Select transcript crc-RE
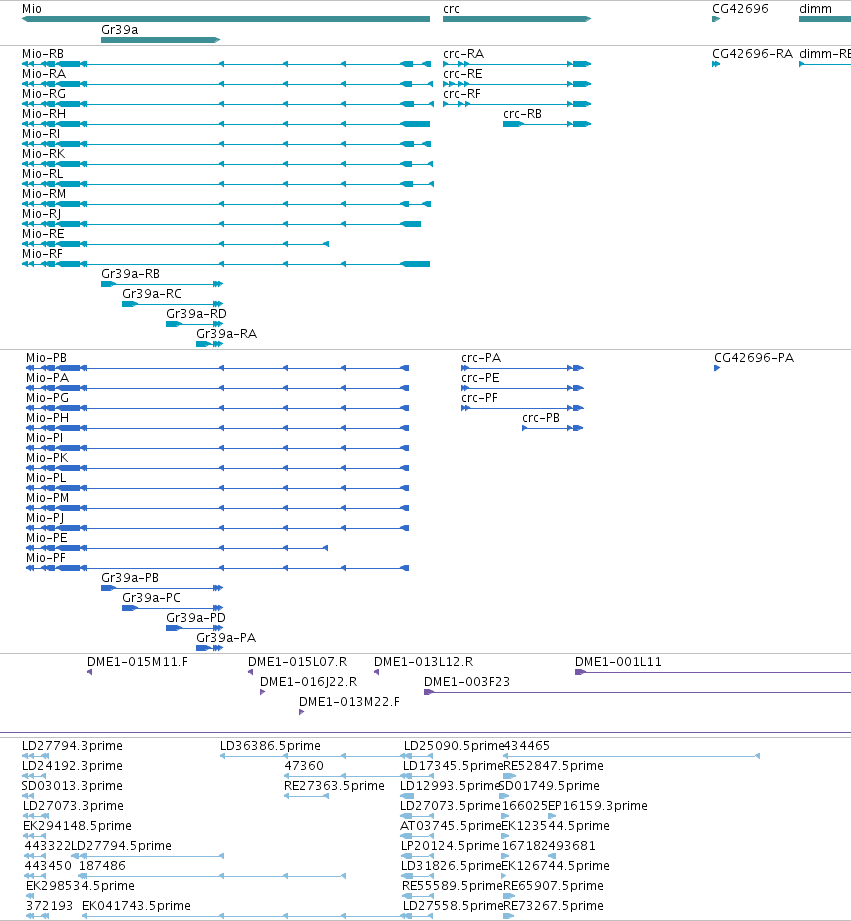This screenshot has width=851, height=921. pyautogui.click(x=463, y=74)
